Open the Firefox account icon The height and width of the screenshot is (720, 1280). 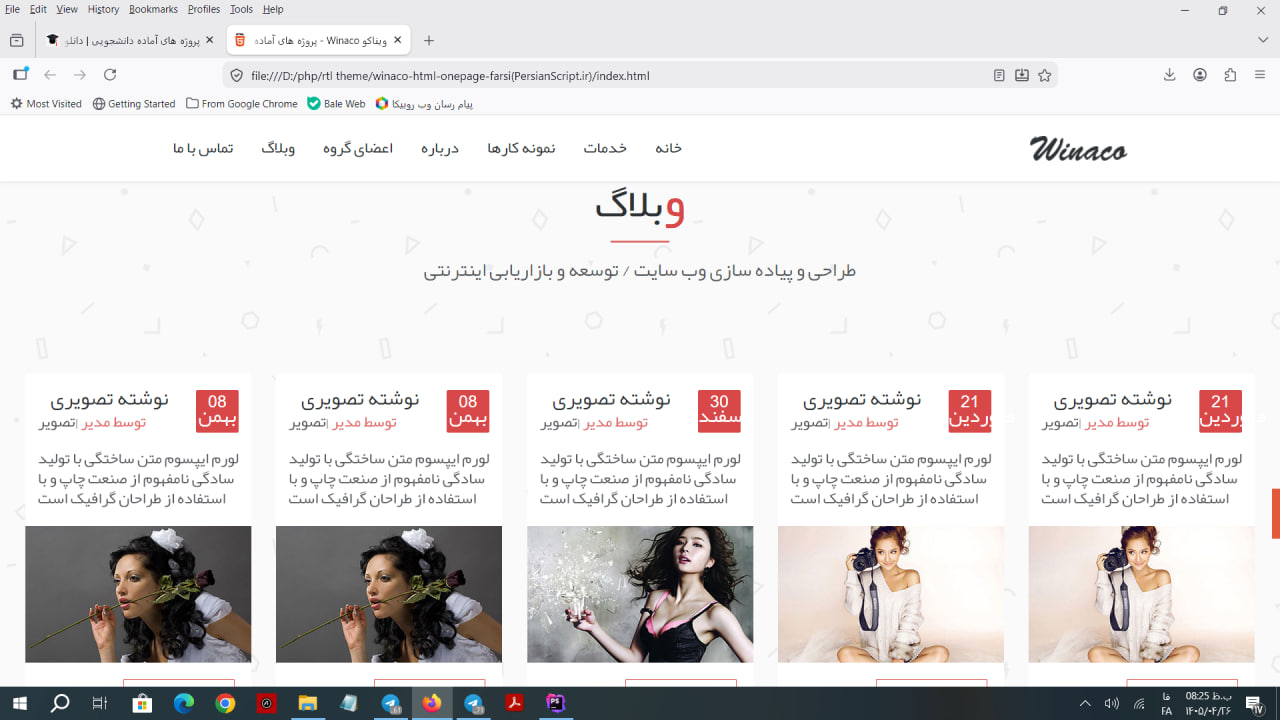[1200, 75]
